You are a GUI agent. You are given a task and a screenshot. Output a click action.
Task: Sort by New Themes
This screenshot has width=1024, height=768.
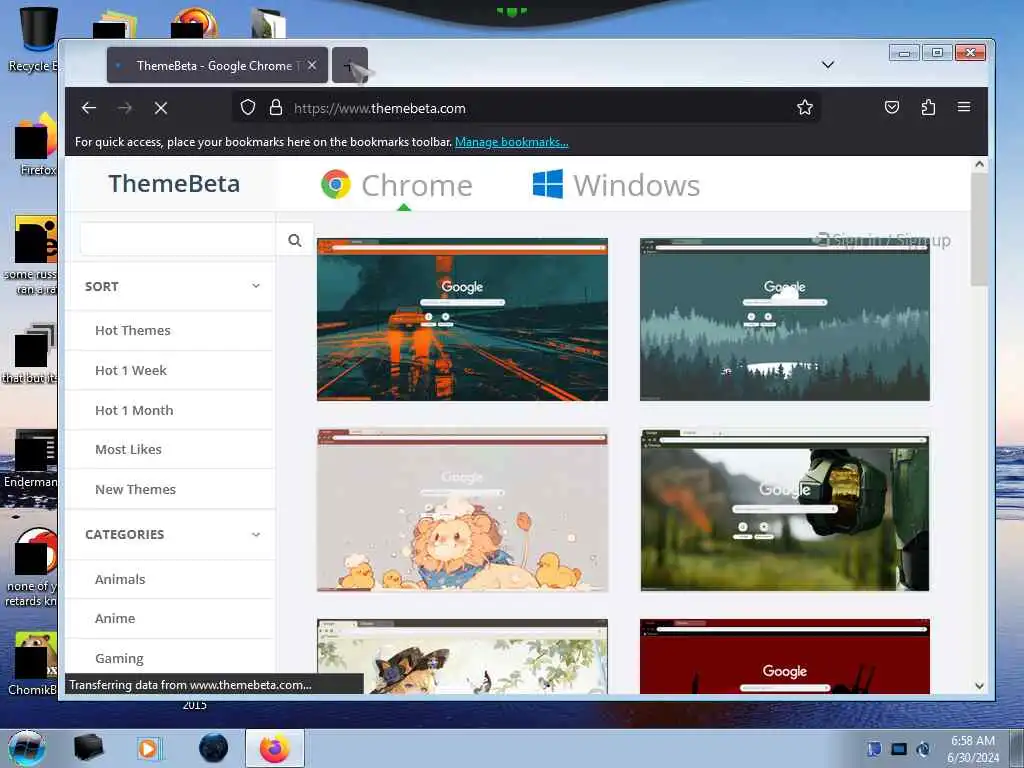click(x=135, y=489)
